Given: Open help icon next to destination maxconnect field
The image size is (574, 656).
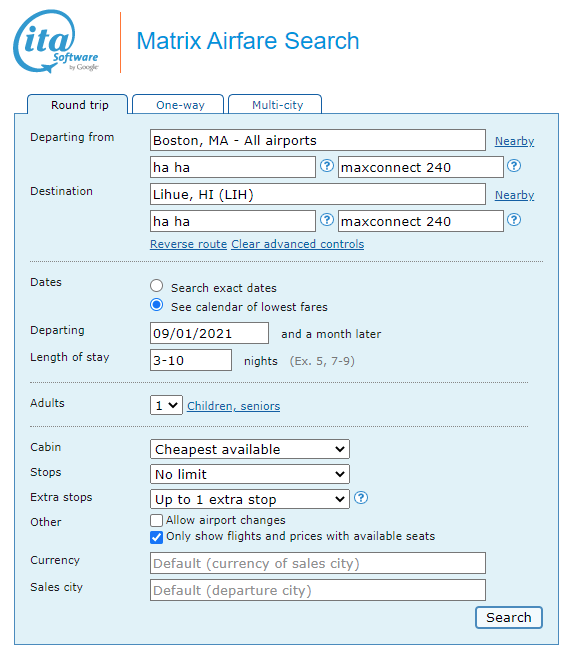Looking at the screenshot, I should [x=514, y=220].
